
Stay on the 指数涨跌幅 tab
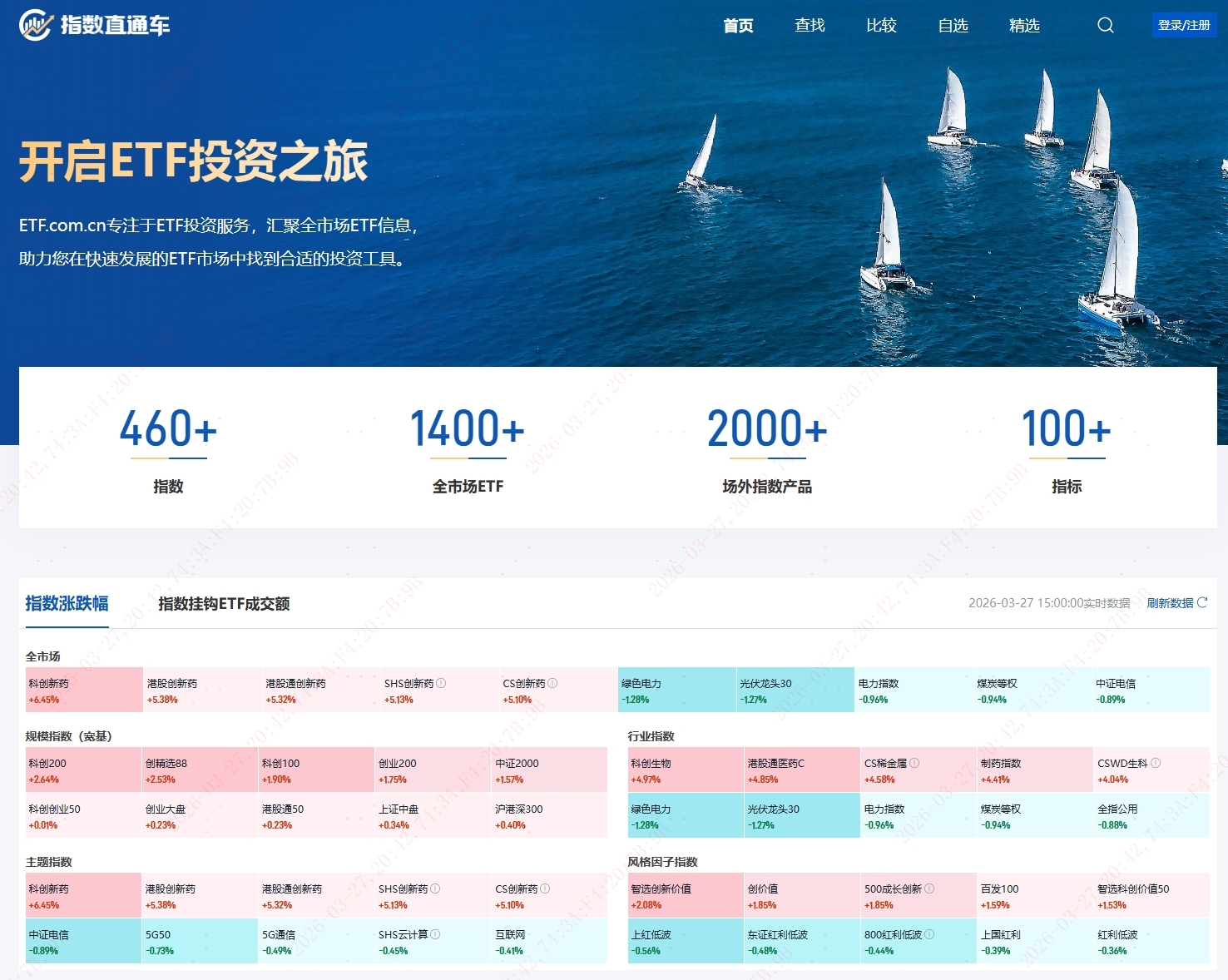66,603
